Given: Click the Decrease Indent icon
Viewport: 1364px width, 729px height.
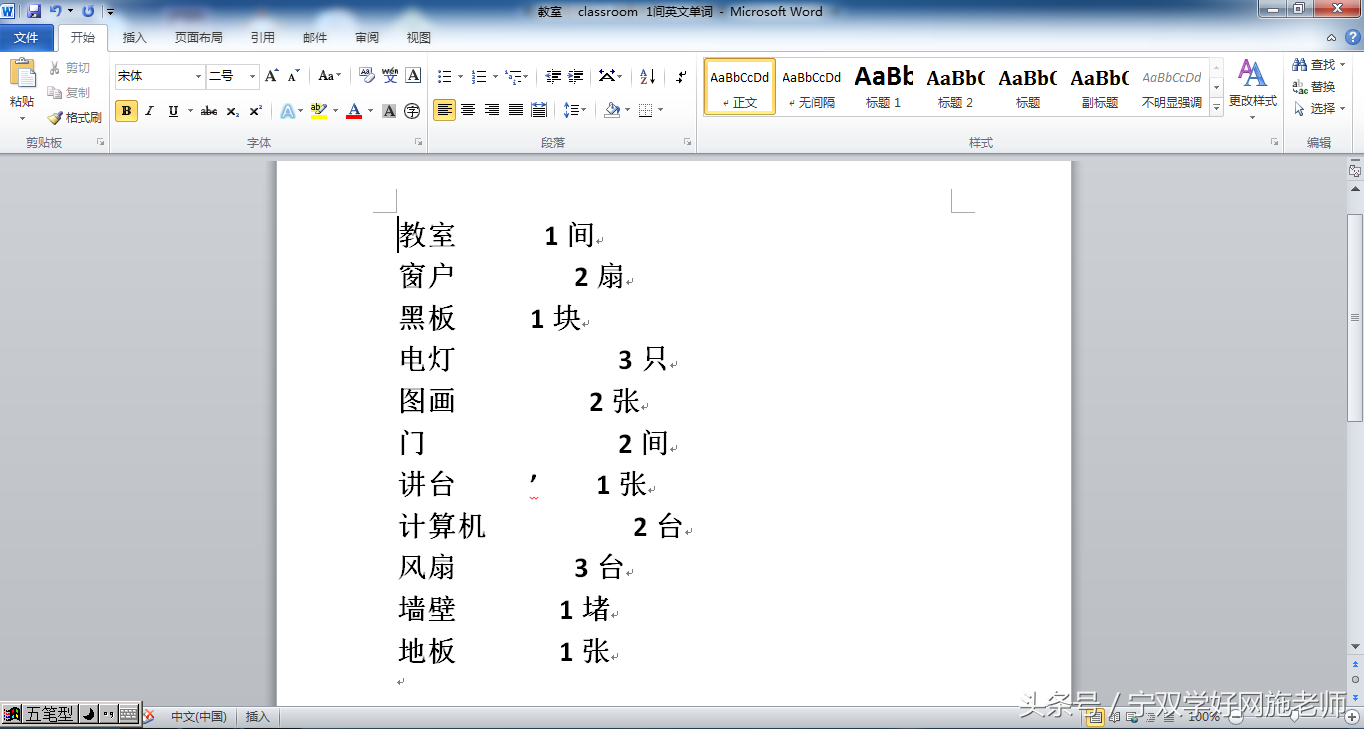Looking at the screenshot, I should pyautogui.click(x=553, y=76).
